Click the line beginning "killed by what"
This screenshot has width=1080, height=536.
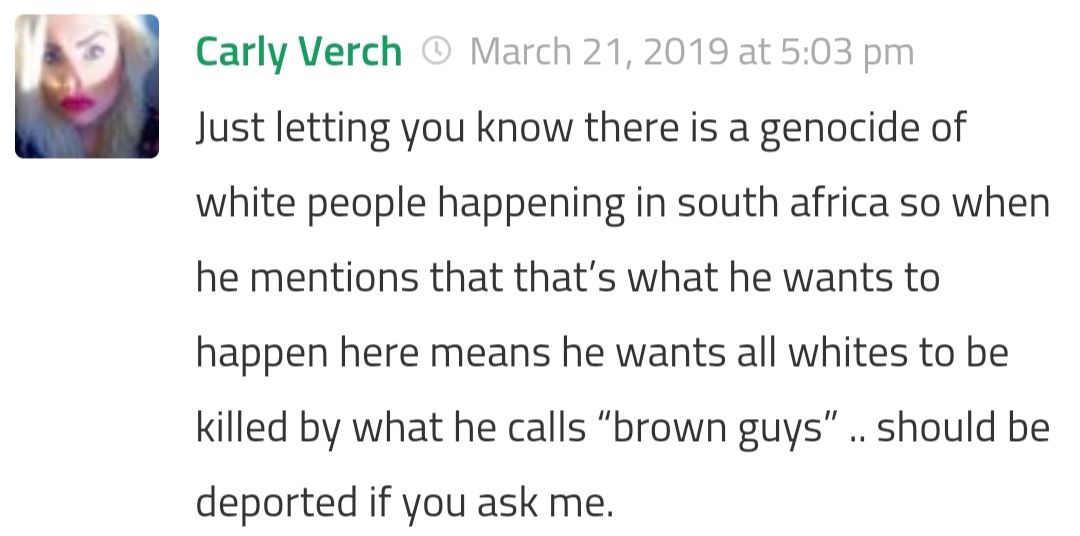tap(622, 428)
